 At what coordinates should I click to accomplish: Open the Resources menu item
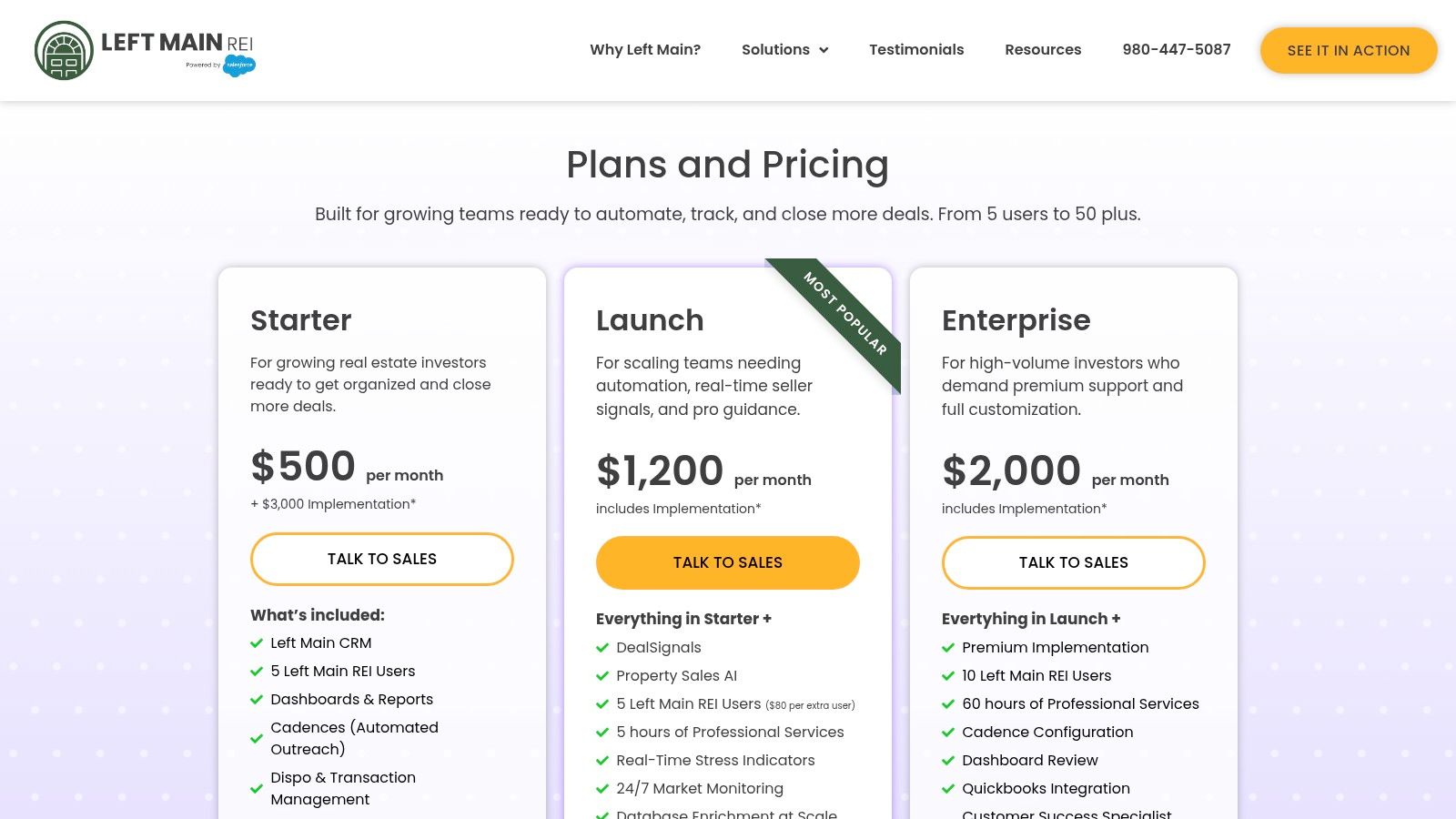[1043, 50]
